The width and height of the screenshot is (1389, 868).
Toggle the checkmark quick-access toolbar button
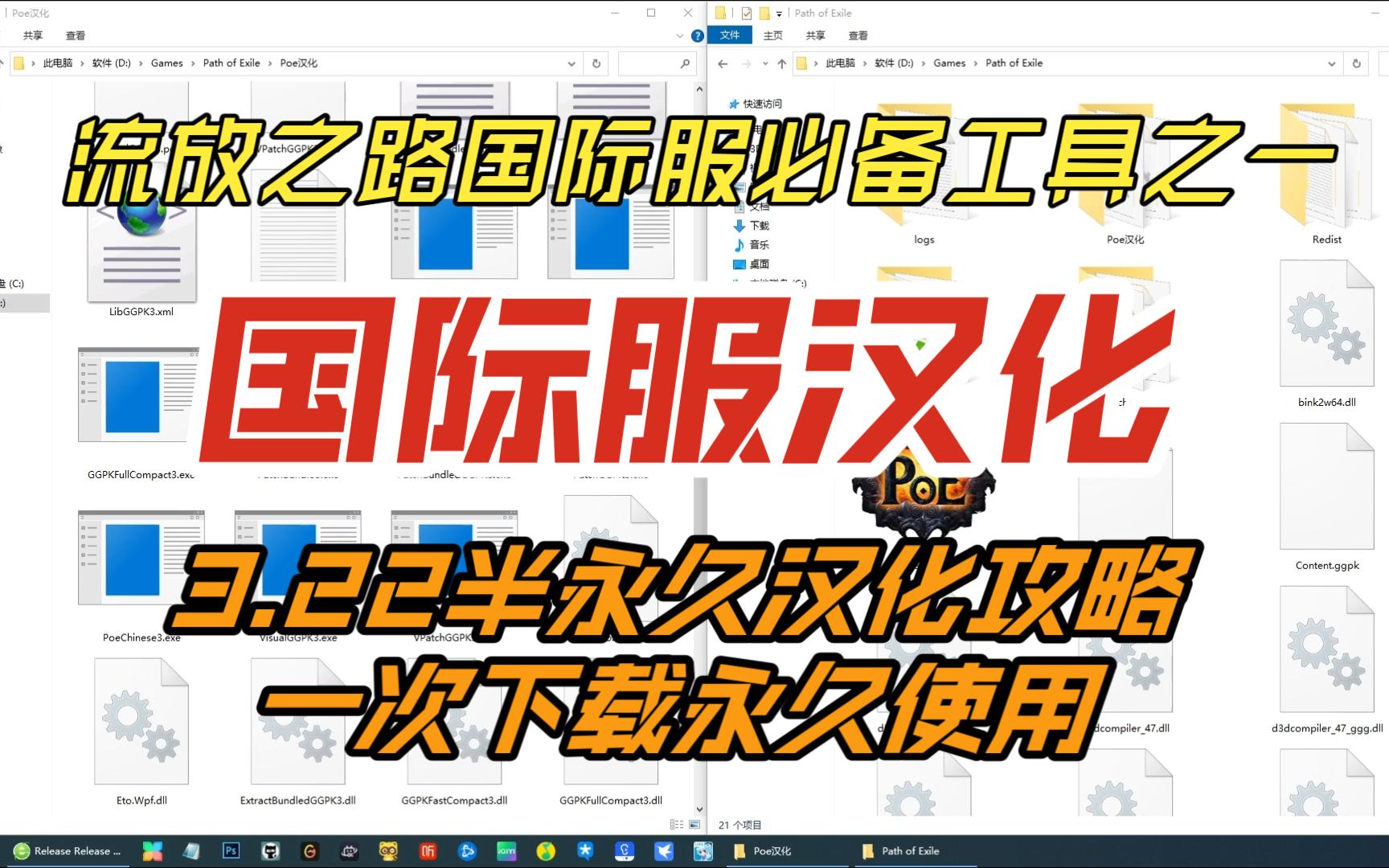(746, 13)
